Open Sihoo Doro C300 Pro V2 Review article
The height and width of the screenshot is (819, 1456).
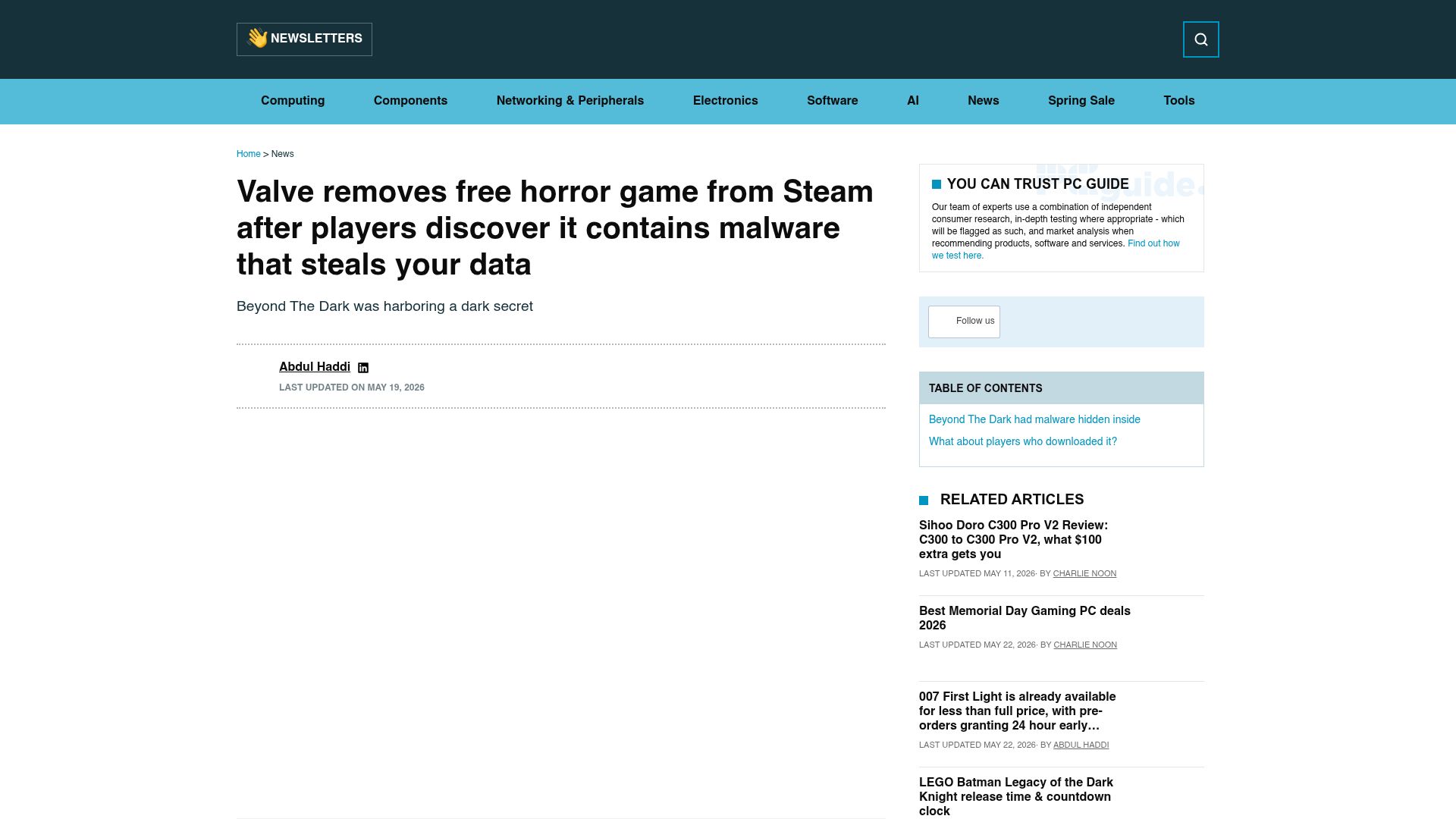[x=1013, y=539]
